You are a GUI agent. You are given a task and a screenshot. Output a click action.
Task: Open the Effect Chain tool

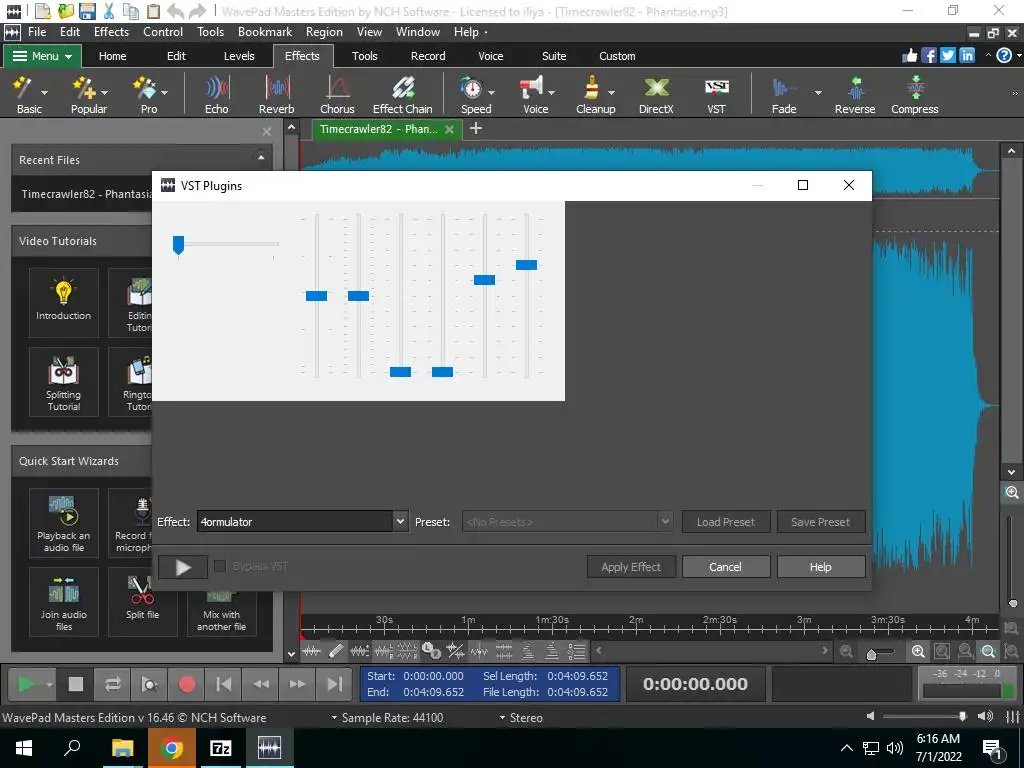click(402, 95)
